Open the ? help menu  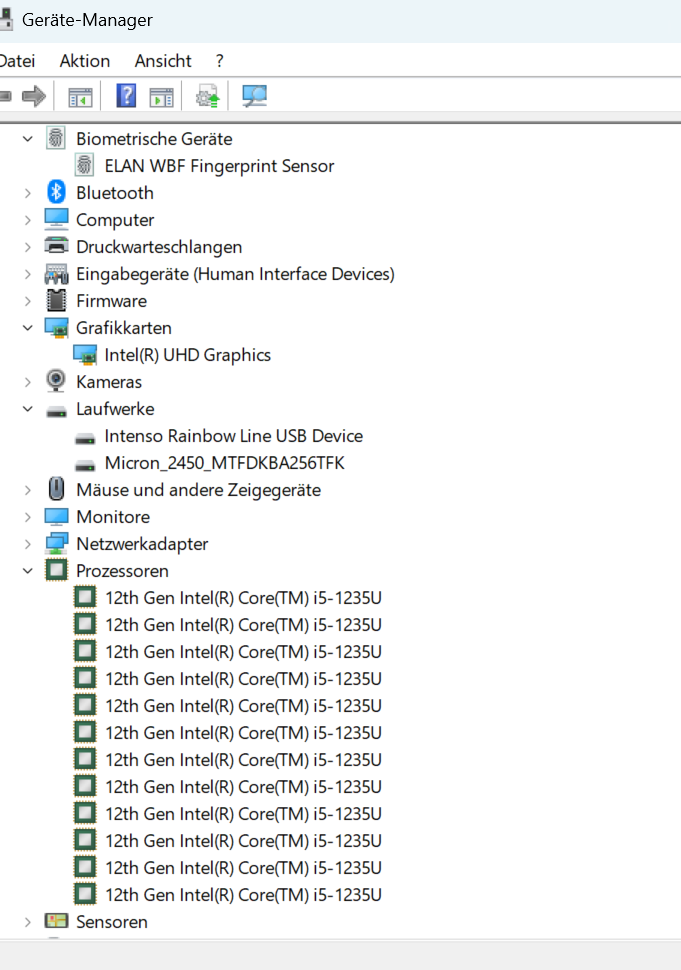(220, 61)
